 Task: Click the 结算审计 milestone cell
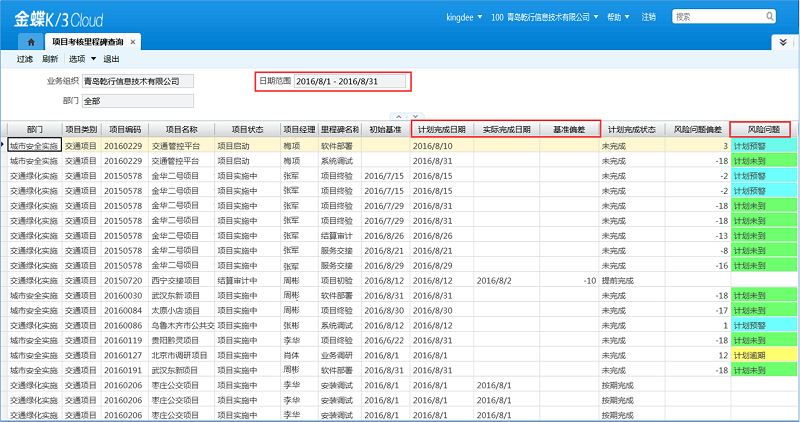[x=340, y=236]
